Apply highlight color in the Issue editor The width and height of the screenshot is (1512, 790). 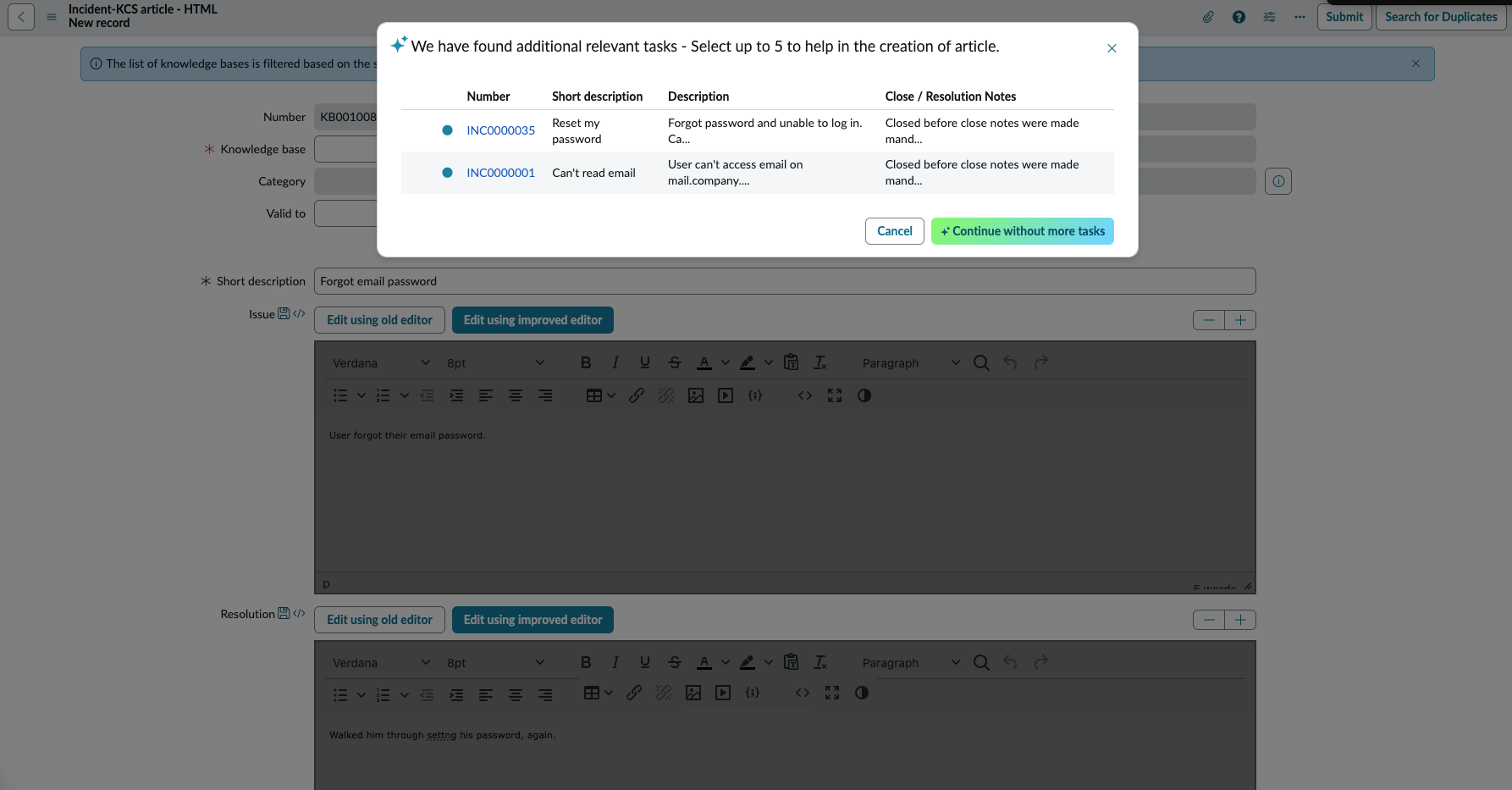pyautogui.click(x=748, y=362)
